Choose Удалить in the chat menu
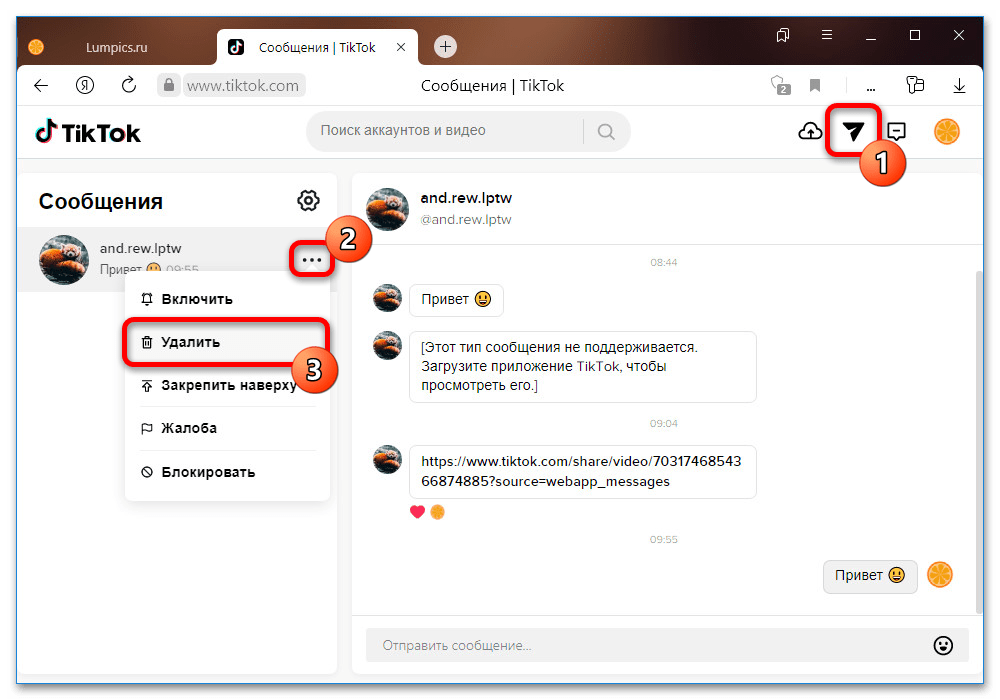1000x700 pixels. coord(226,342)
